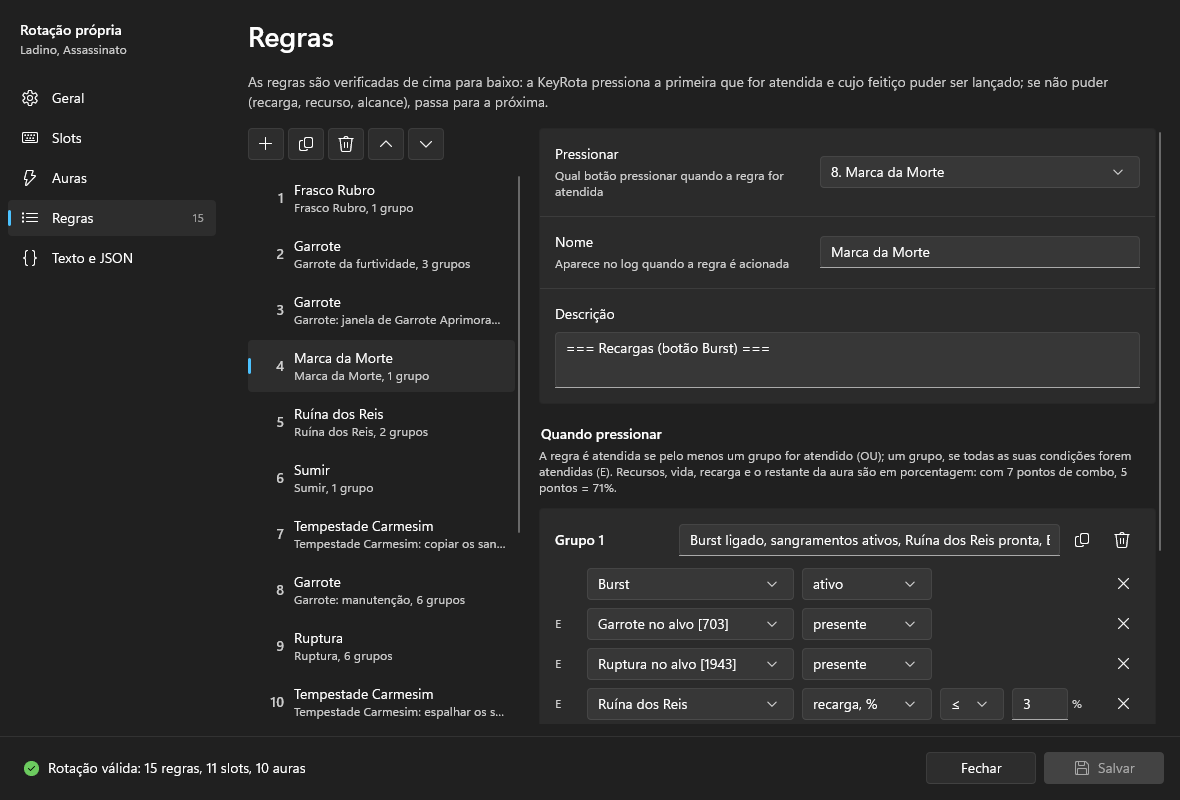Remove the Burst ativo condition
The height and width of the screenshot is (800, 1180).
(x=1123, y=584)
